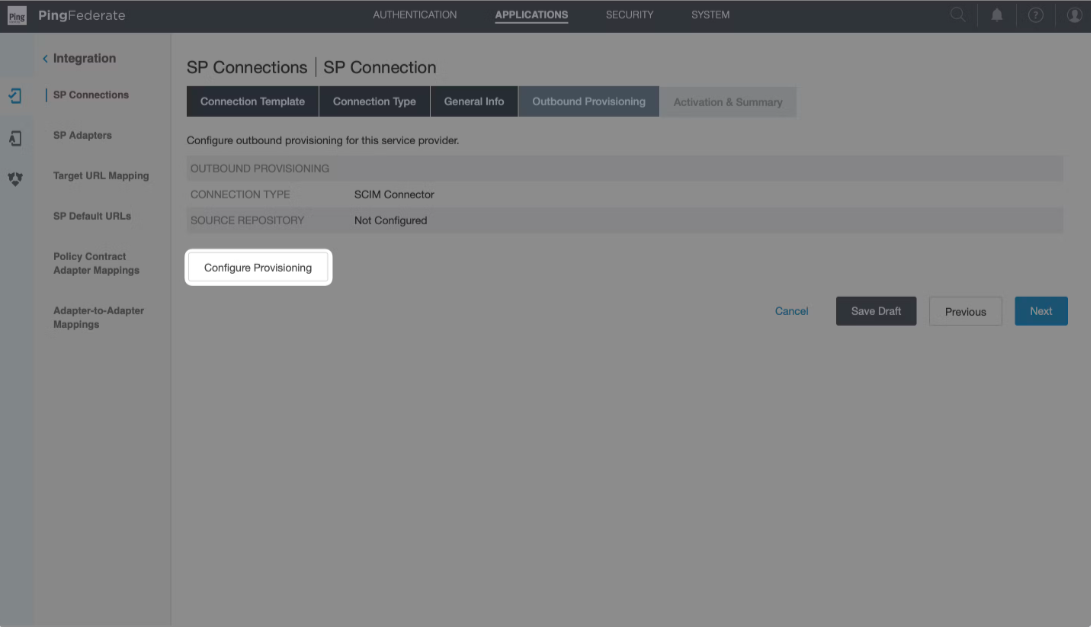
Task: Click the SOURCE REPOSITORY label
Action: point(247,220)
